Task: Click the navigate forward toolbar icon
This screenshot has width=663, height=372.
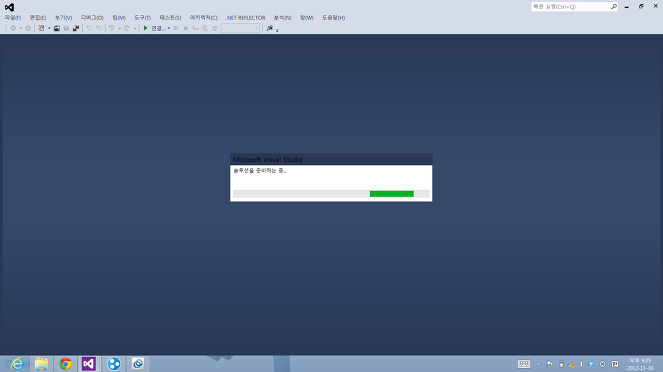Action: (28, 28)
